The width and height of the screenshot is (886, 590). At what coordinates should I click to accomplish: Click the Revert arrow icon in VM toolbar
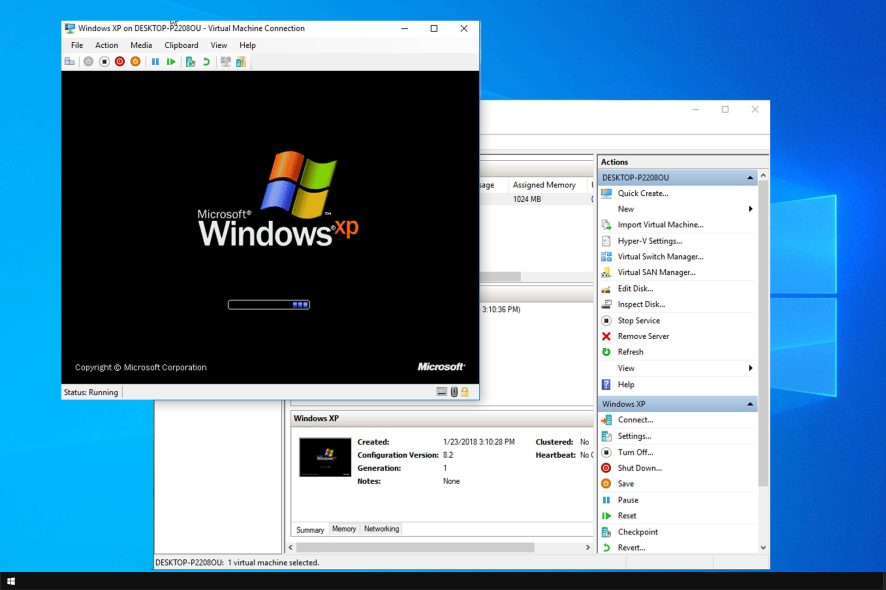point(206,62)
